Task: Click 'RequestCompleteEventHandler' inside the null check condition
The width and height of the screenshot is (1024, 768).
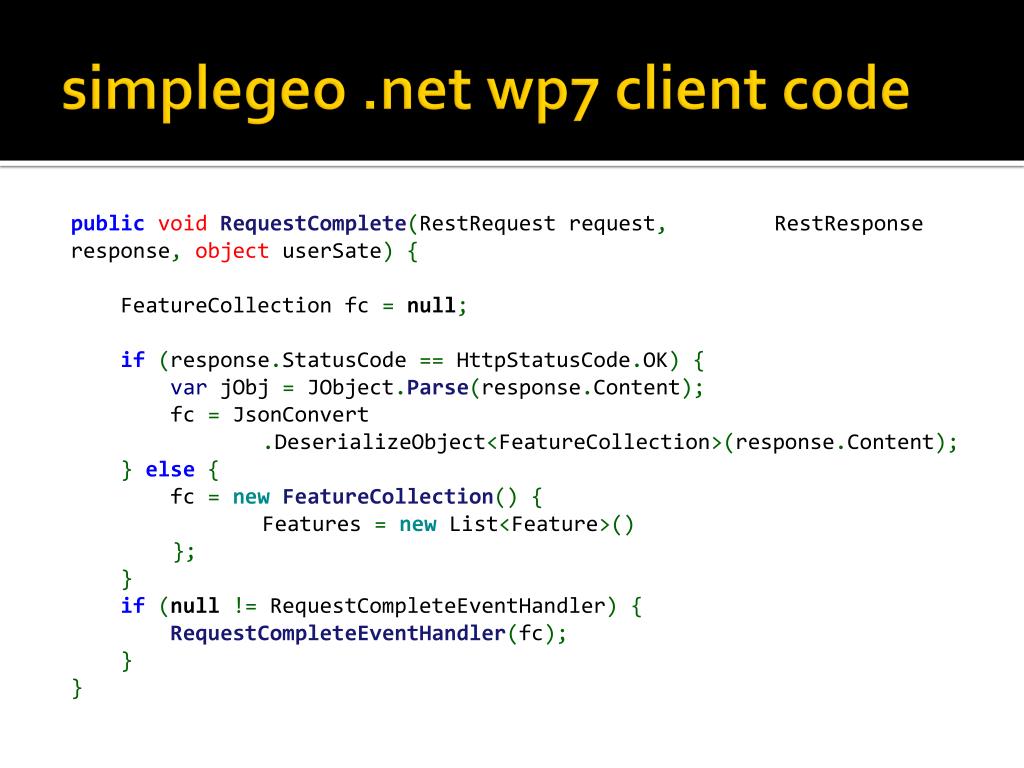Action: tap(438, 607)
